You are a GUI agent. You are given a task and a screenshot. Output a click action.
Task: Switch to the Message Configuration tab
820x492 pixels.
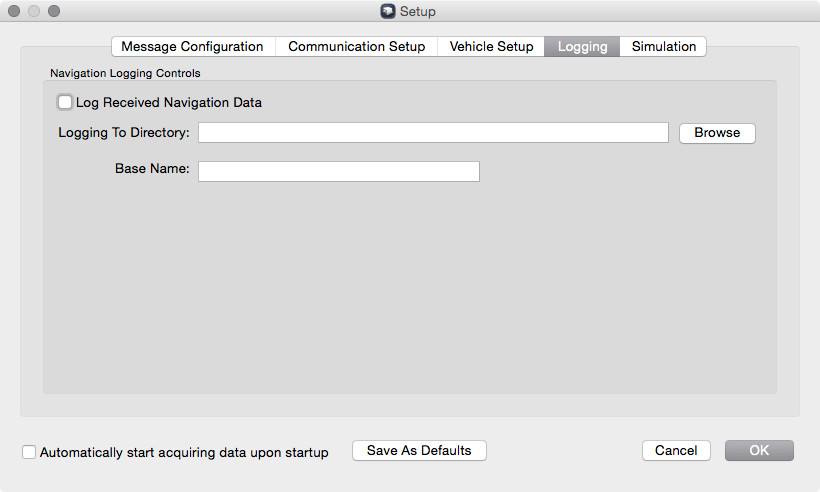coord(192,47)
